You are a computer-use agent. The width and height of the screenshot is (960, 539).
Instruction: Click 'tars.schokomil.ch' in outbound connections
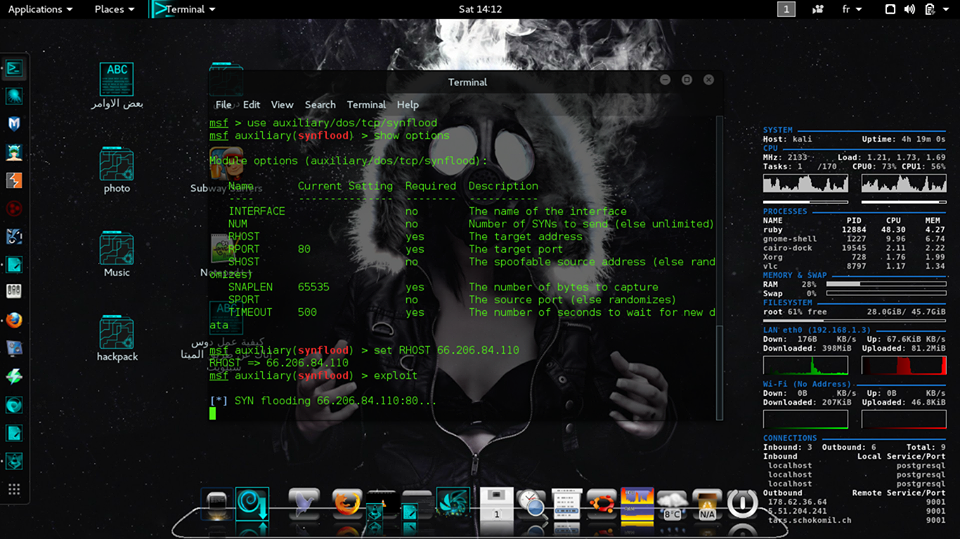(809, 520)
